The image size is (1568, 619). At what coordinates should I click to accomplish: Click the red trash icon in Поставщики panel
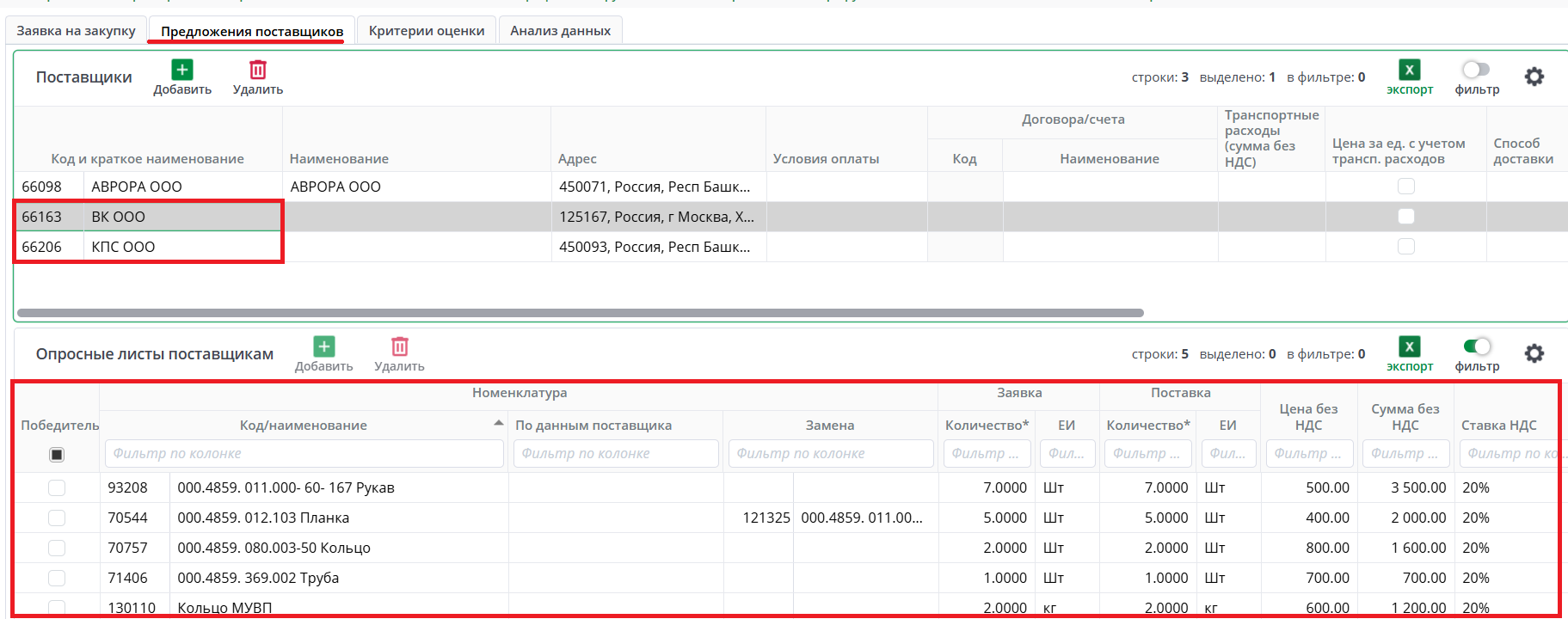[x=258, y=70]
